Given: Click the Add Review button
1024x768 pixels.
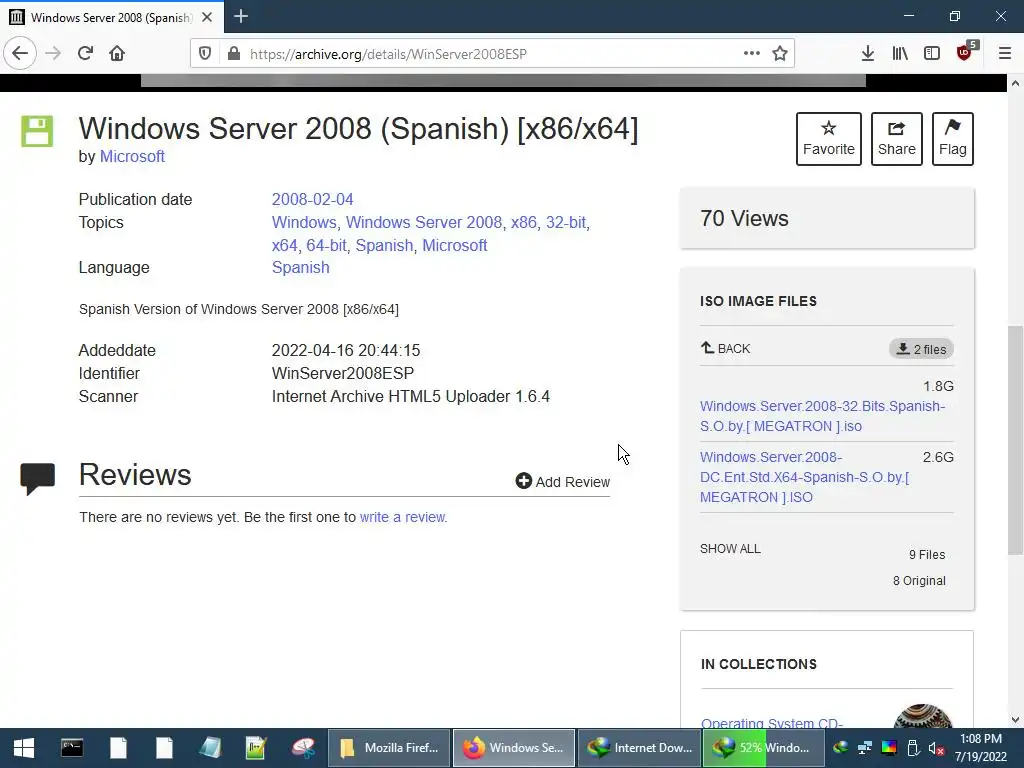Looking at the screenshot, I should pyautogui.click(x=562, y=481).
